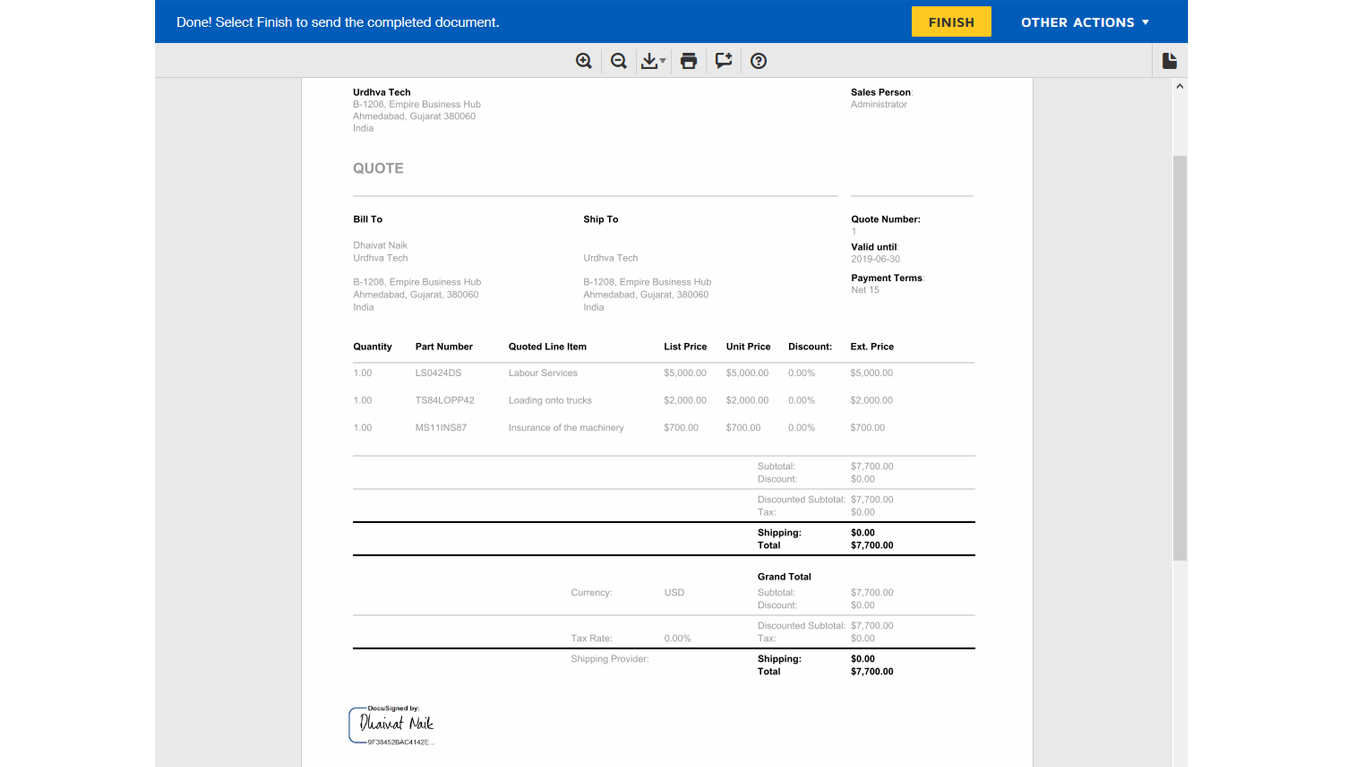Select part number TS84LOPP42
Screen dimensions: 1366x767
click(x=445, y=400)
